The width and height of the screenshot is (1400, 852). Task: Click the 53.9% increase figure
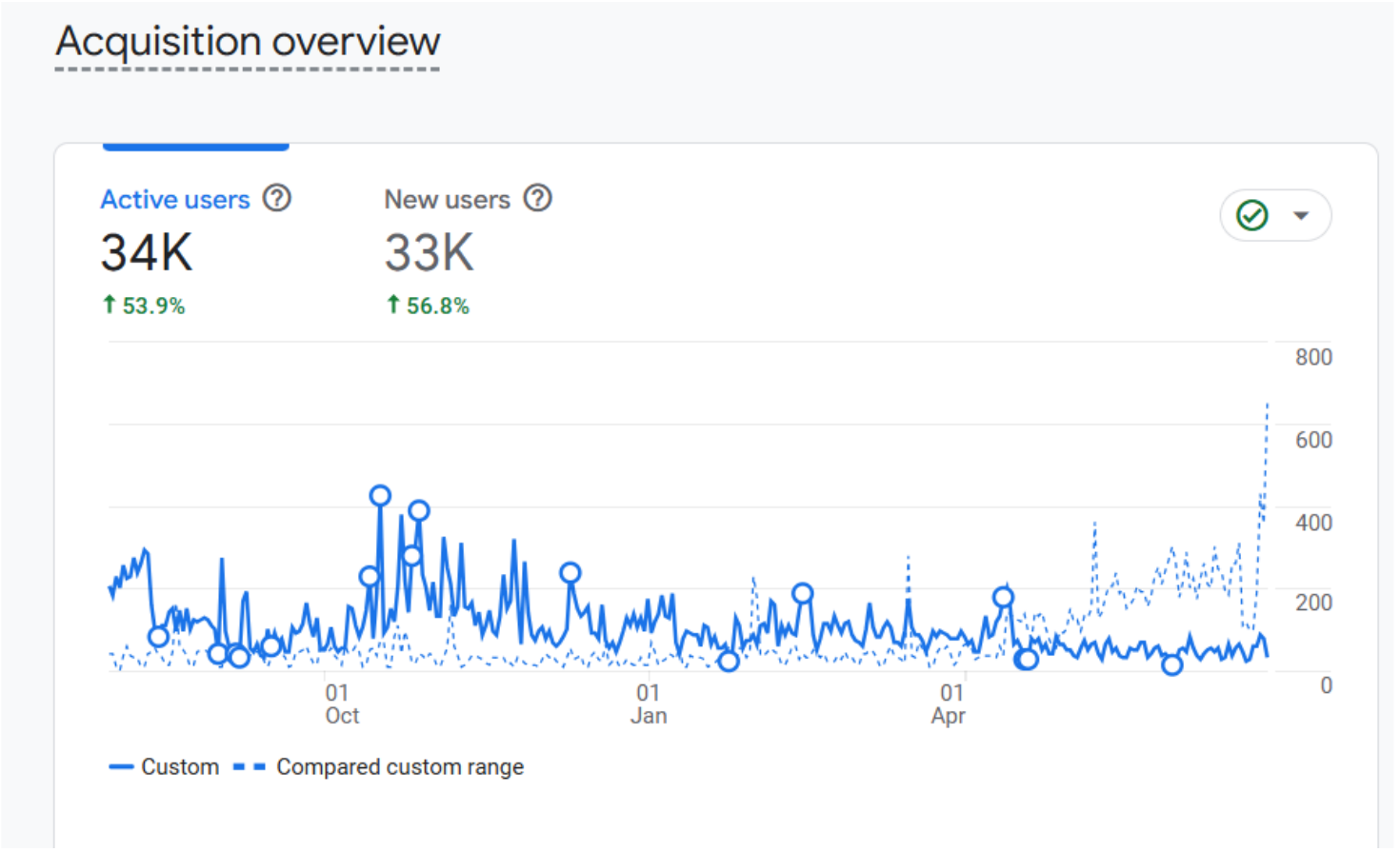click(144, 306)
